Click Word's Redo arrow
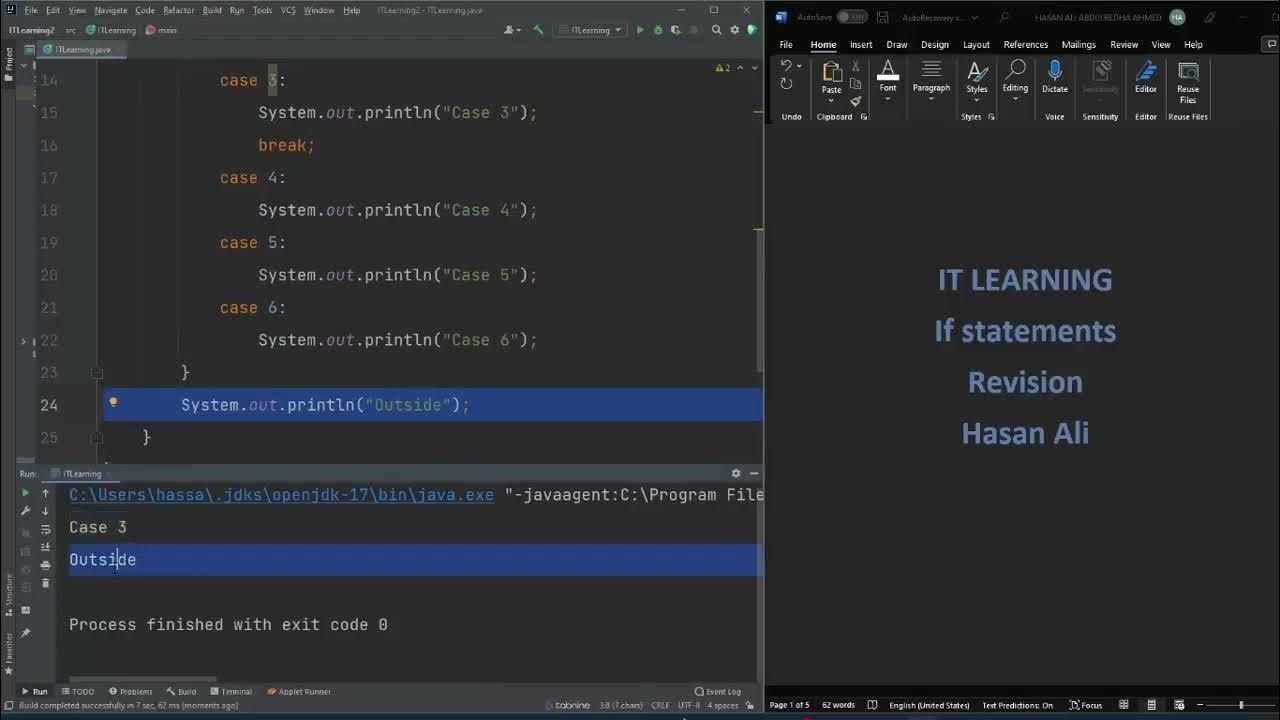Screen dimensions: 1280x720 [786, 84]
